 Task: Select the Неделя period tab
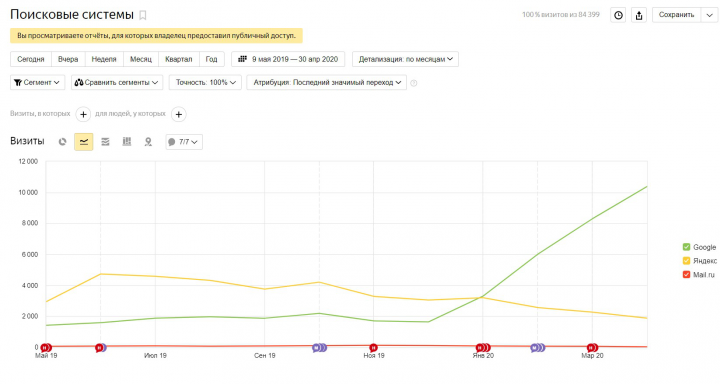click(x=104, y=59)
